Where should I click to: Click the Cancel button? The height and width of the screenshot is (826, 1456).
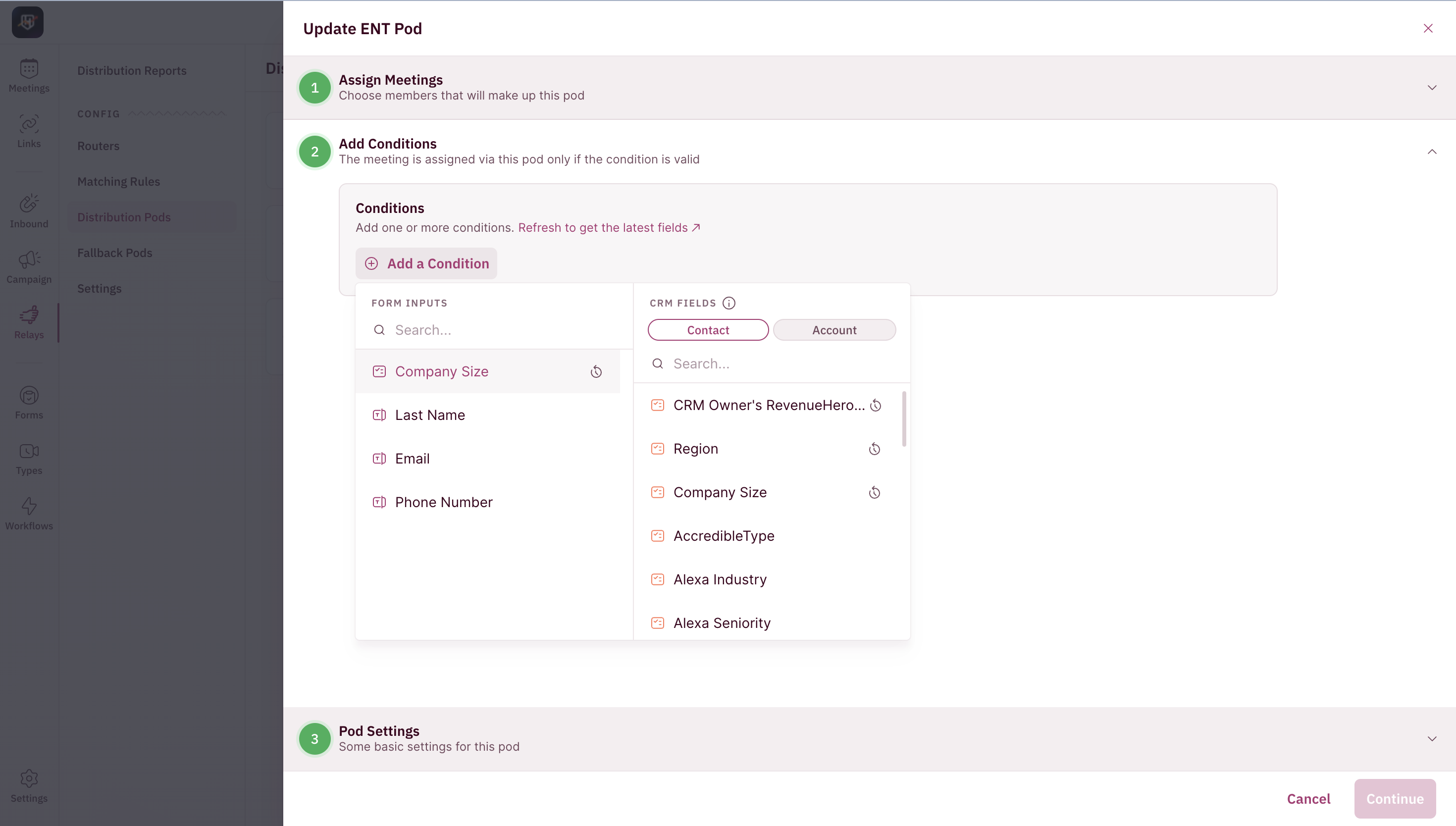1308,798
